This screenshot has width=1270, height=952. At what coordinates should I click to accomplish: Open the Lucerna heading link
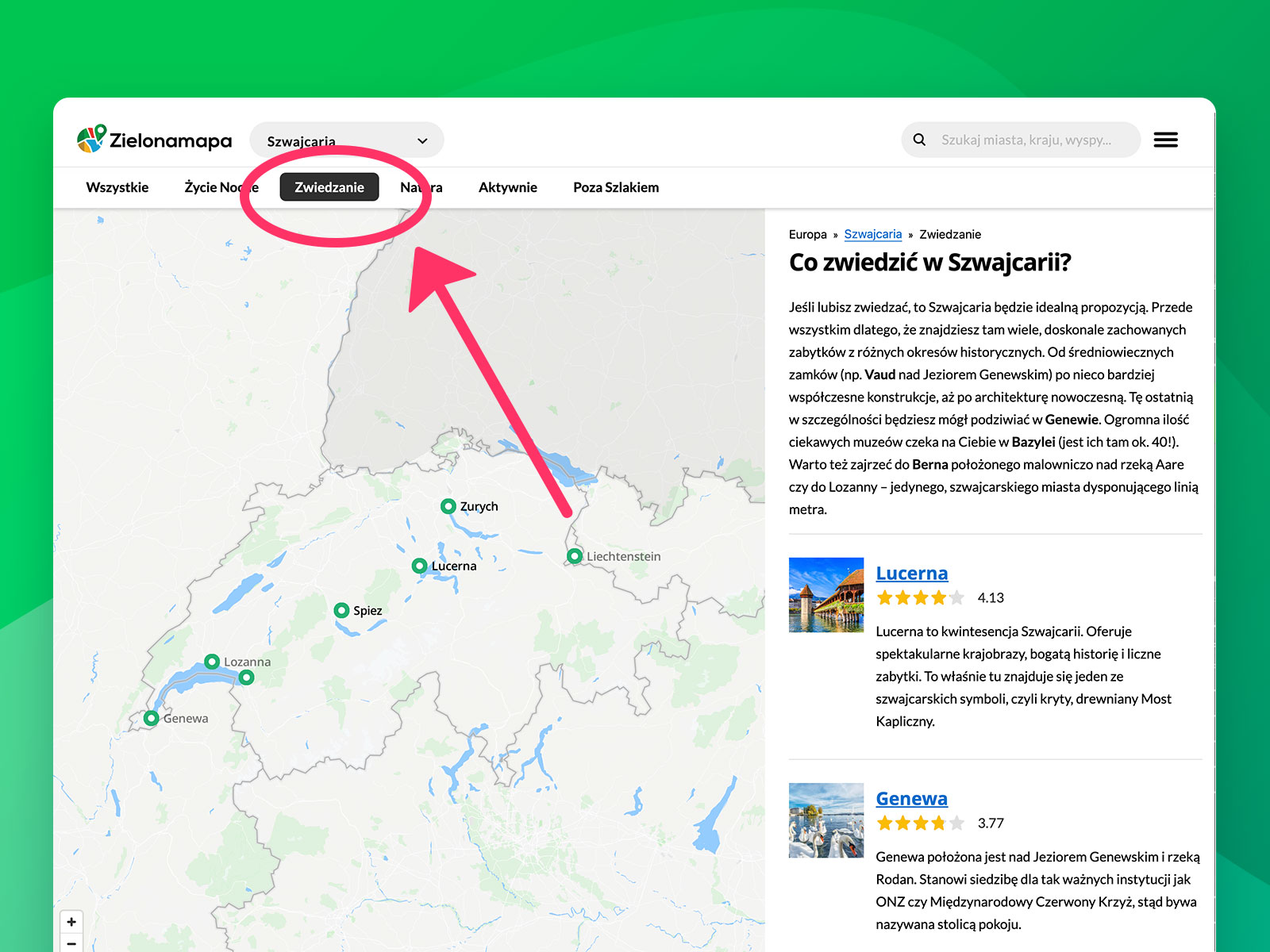click(x=911, y=573)
